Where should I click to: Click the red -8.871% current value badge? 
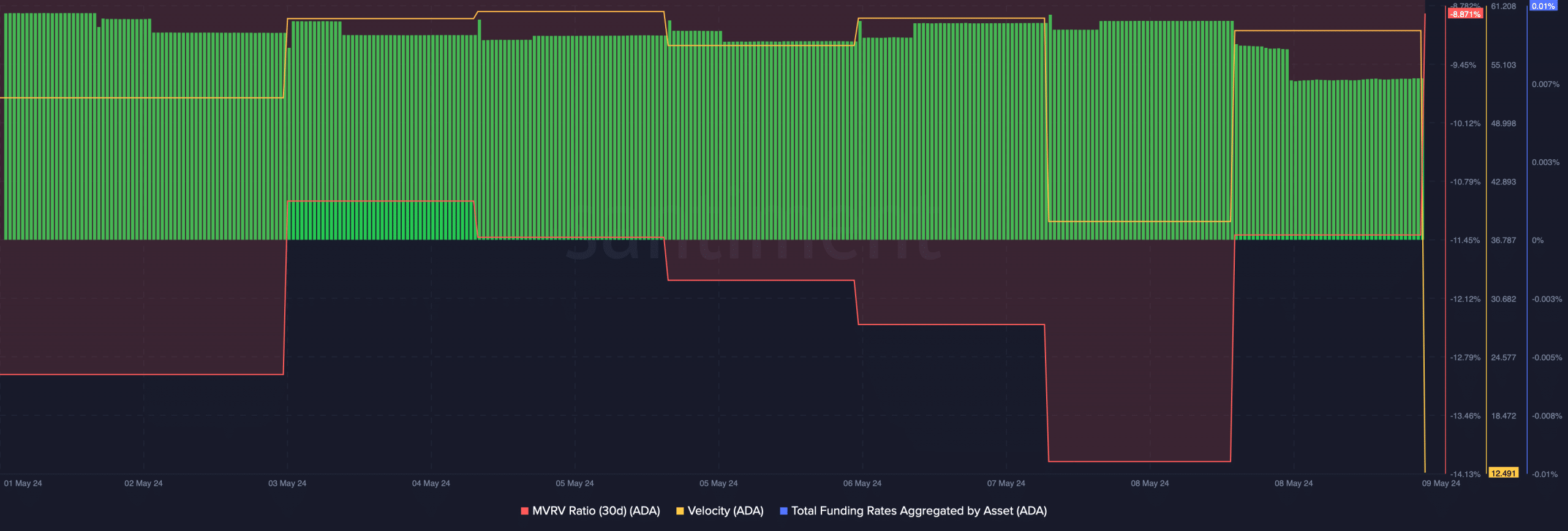(x=1465, y=14)
